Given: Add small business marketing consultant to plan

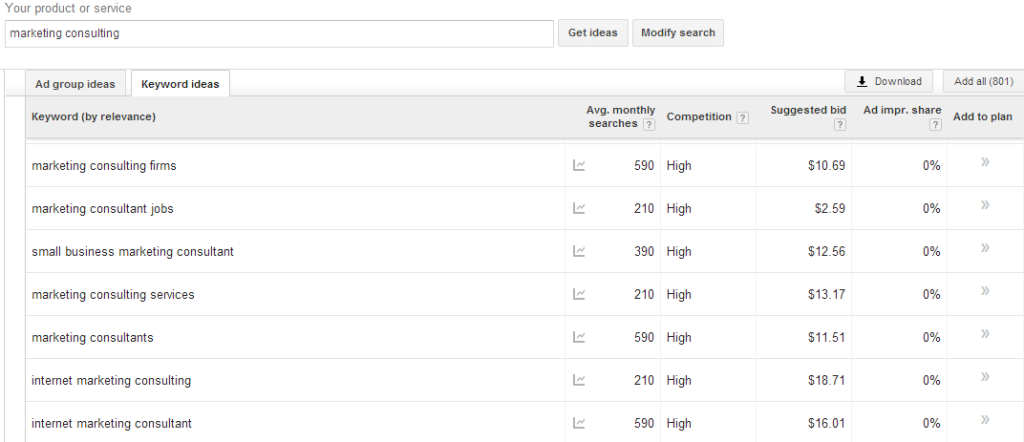Looking at the screenshot, I should 985,248.
